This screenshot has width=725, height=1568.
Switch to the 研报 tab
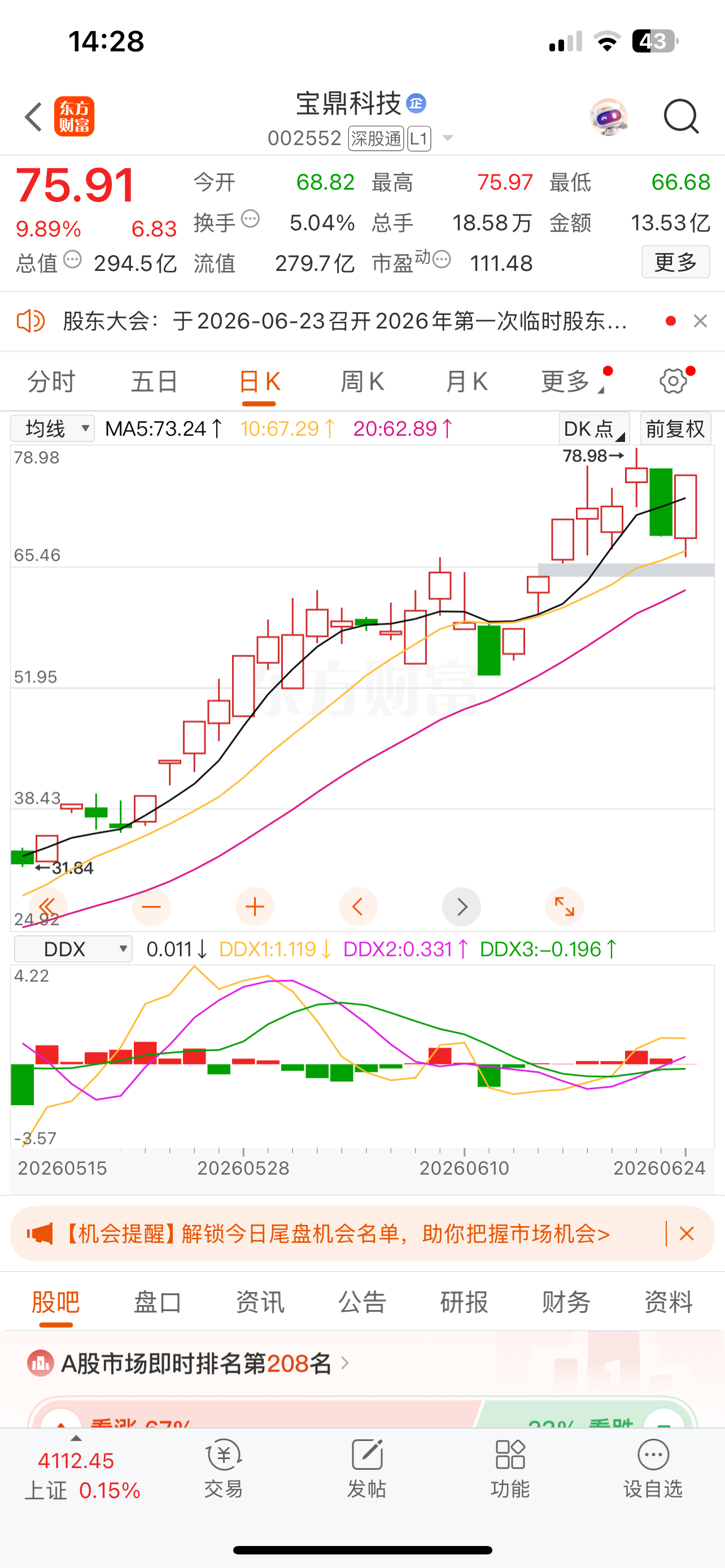coord(465,1302)
